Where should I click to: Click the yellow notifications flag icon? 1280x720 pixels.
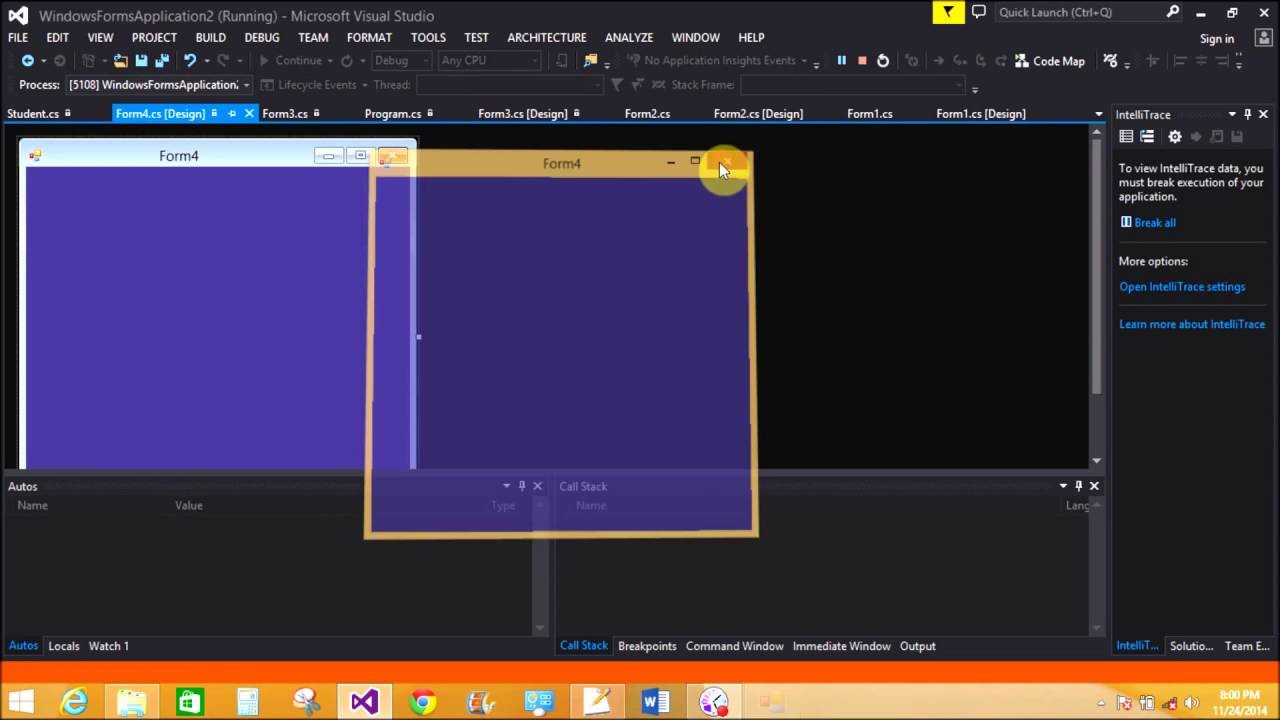click(x=948, y=12)
